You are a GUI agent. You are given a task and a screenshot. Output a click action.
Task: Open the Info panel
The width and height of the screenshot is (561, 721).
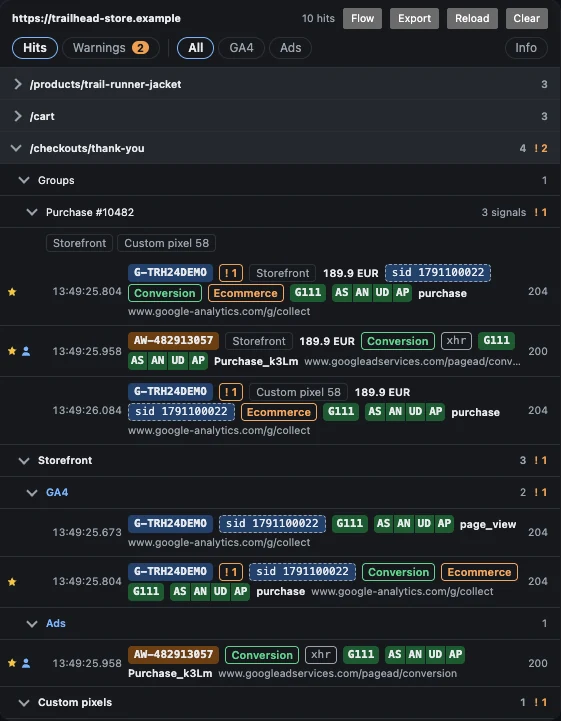(x=526, y=48)
